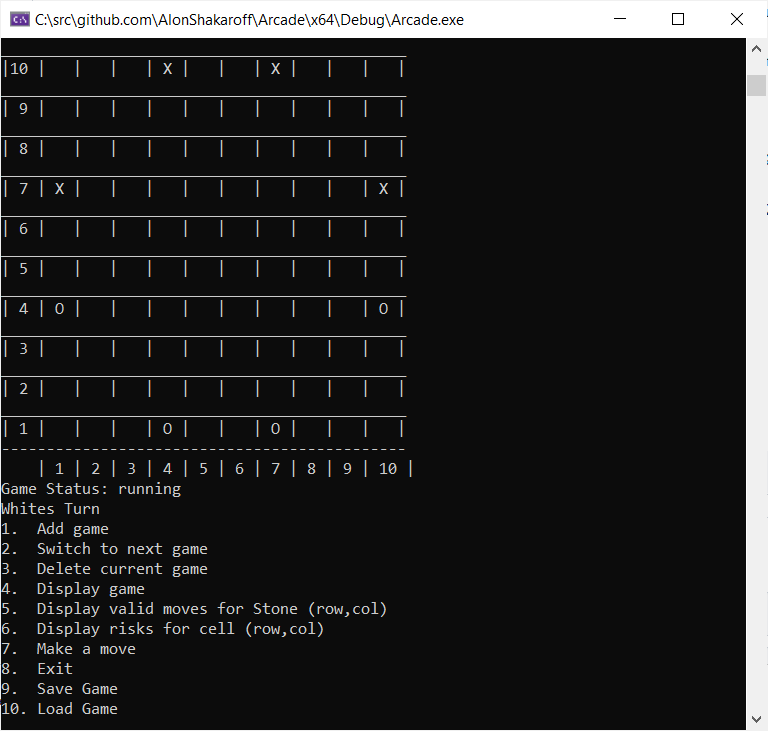
Task: Click the row label 8 on the board
Action: [24, 148]
